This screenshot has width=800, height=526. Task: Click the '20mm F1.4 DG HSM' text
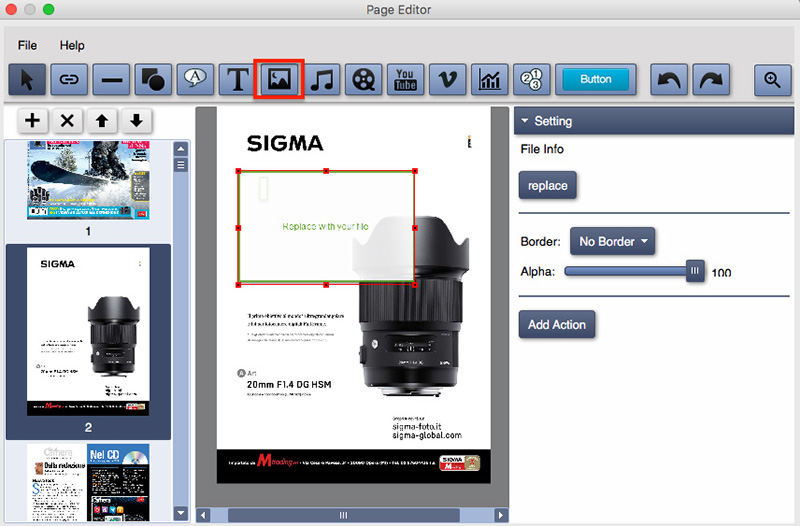289,385
